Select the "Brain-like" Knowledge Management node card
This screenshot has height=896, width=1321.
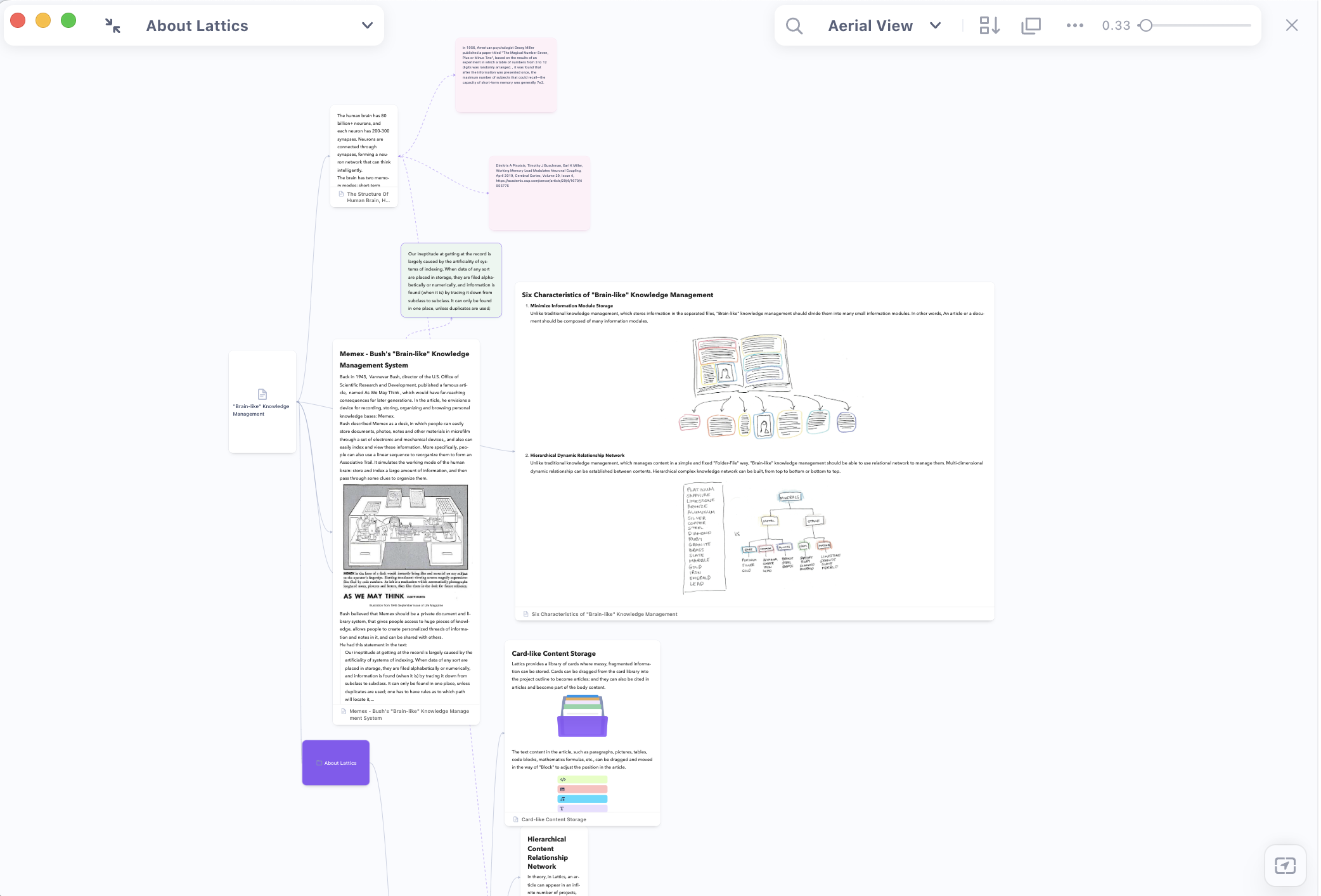[x=262, y=402]
